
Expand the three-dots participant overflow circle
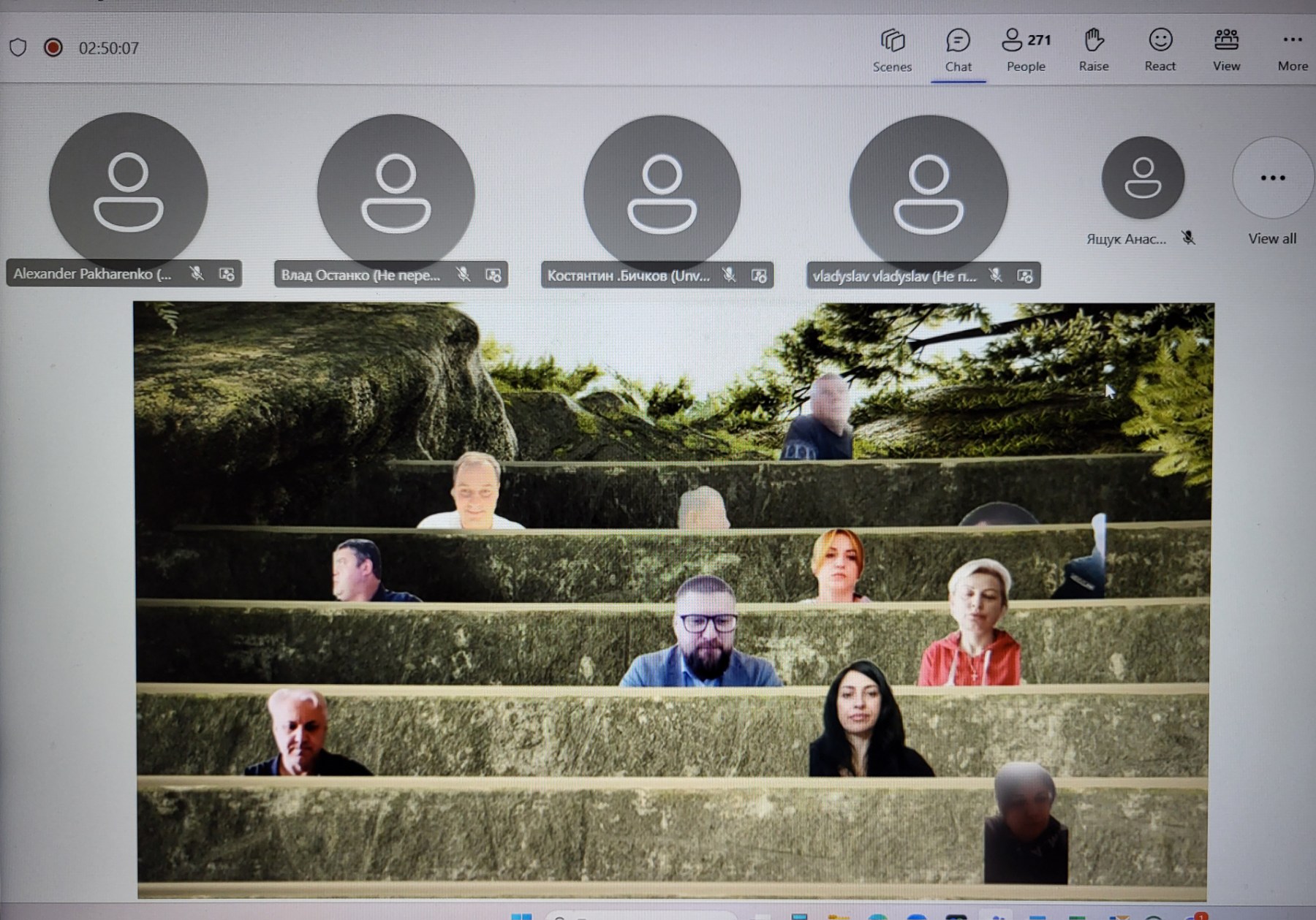tap(1273, 178)
